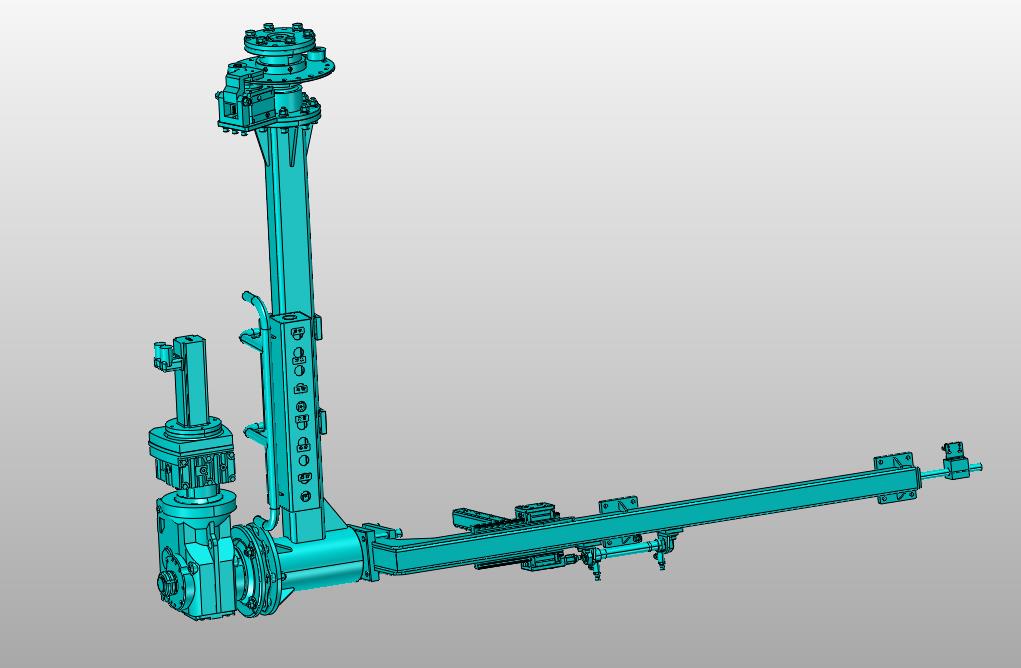The width and height of the screenshot is (1021, 668).
Task: Click the finned motor body above the gearbox
Action: tap(191, 456)
